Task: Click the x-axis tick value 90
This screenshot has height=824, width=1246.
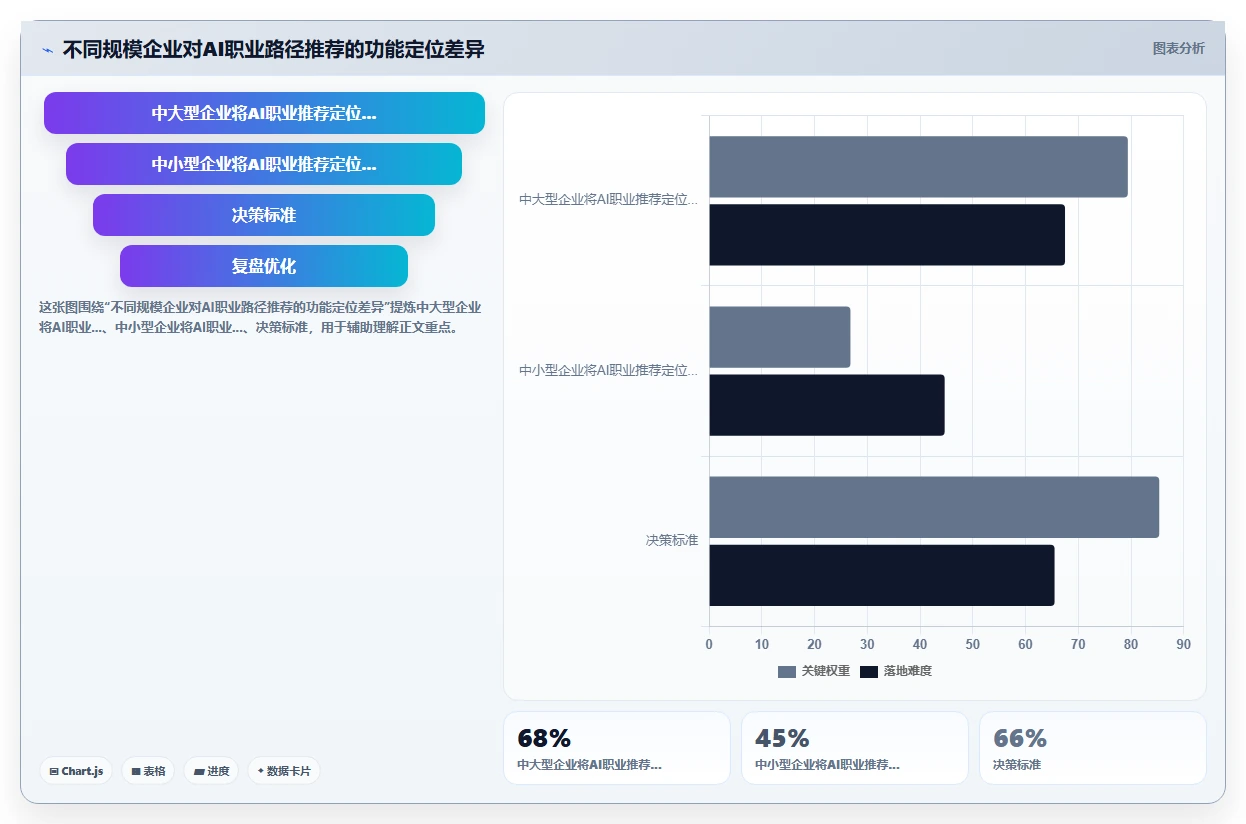Action: tap(1184, 645)
